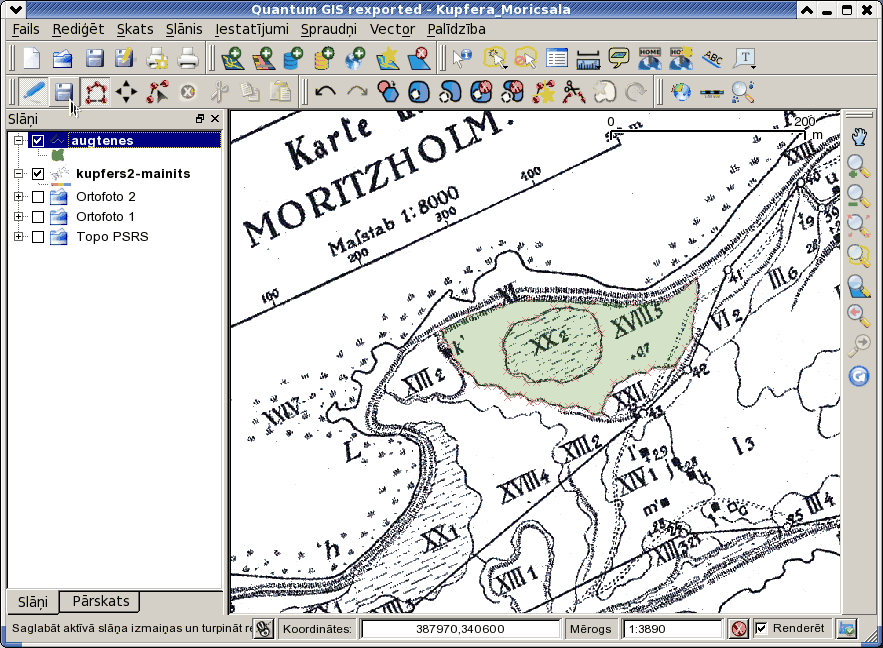Viewport: 883px width, 648px height.
Task: Add a vector layer
Action: (233, 59)
